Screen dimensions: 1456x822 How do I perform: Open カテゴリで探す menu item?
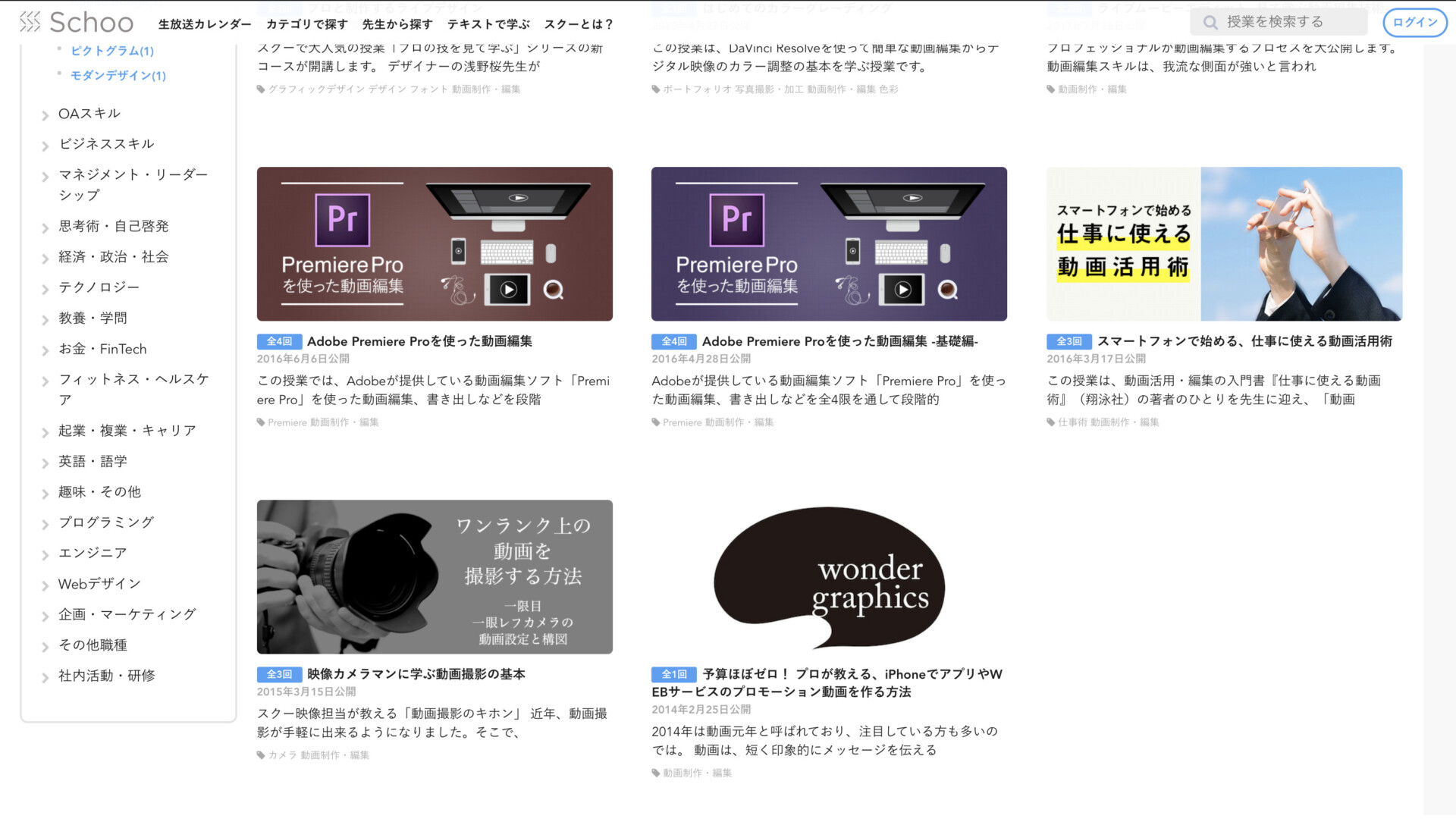[x=306, y=24]
